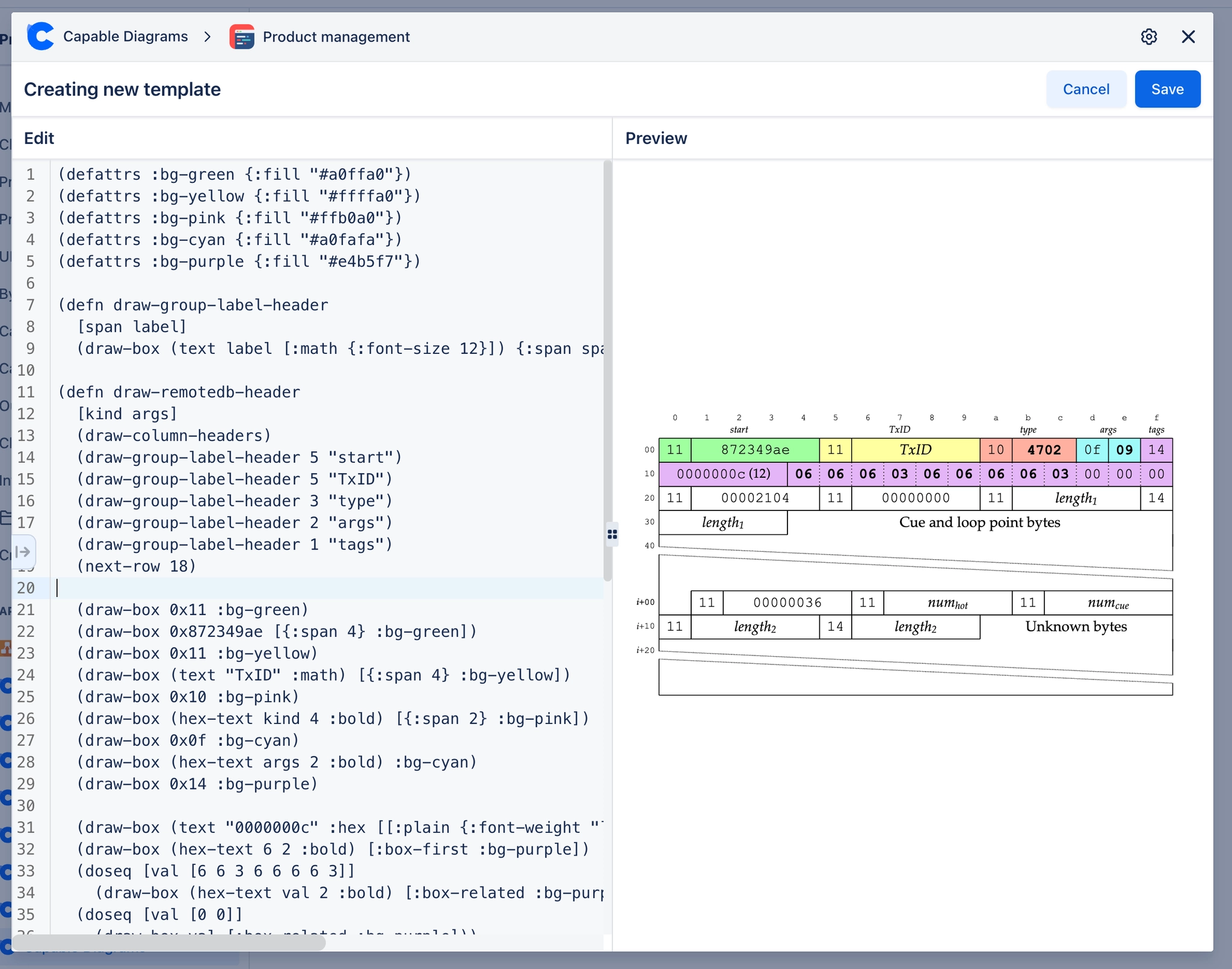Close the template editor with the X icon
Viewport: 1232px width, 969px height.
pyautogui.click(x=1189, y=37)
